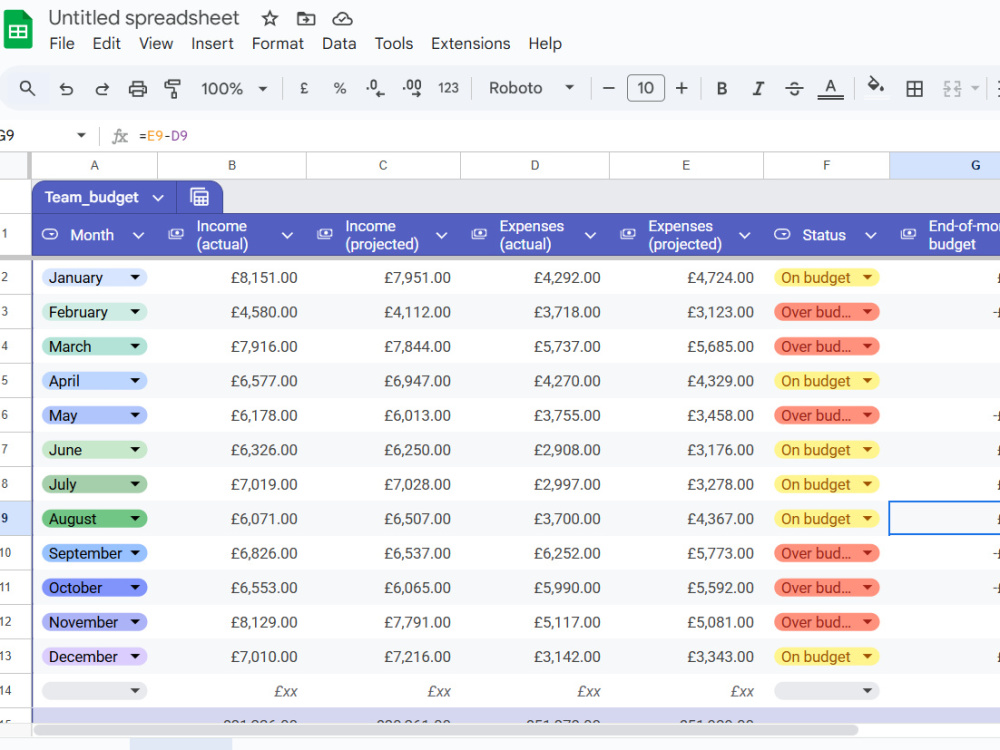Decrease decimal places
1000x750 pixels.
click(x=375, y=88)
